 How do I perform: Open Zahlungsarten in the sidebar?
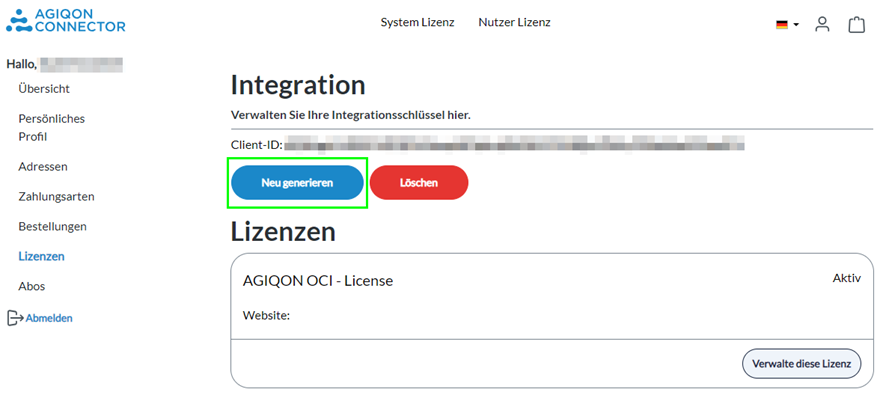coord(57,197)
